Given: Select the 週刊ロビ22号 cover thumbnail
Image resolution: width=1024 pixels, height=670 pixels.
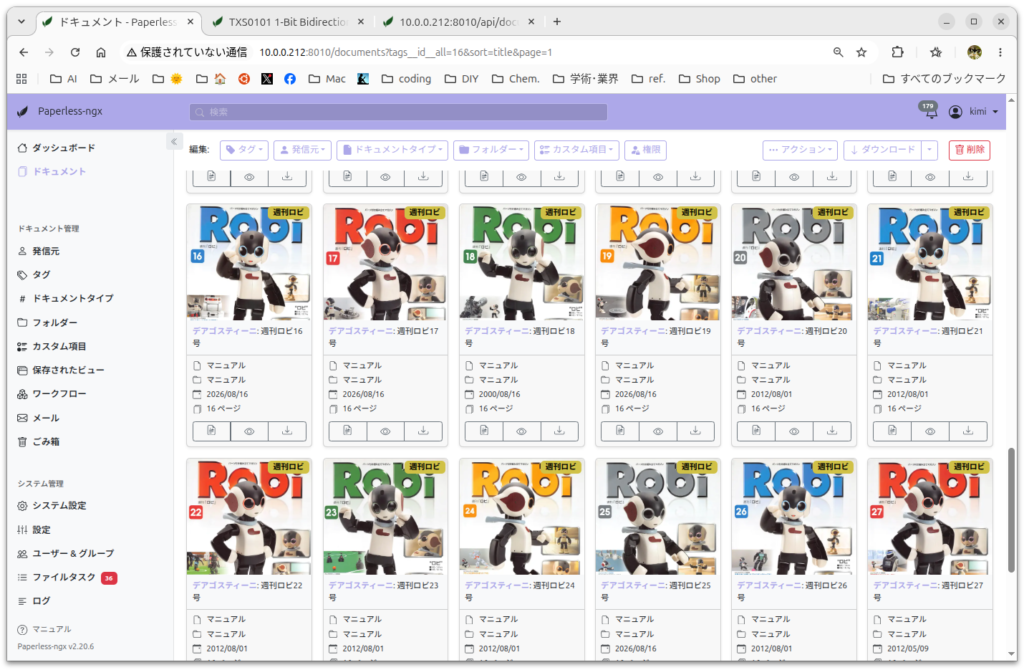Looking at the screenshot, I should [x=249, y=517].
